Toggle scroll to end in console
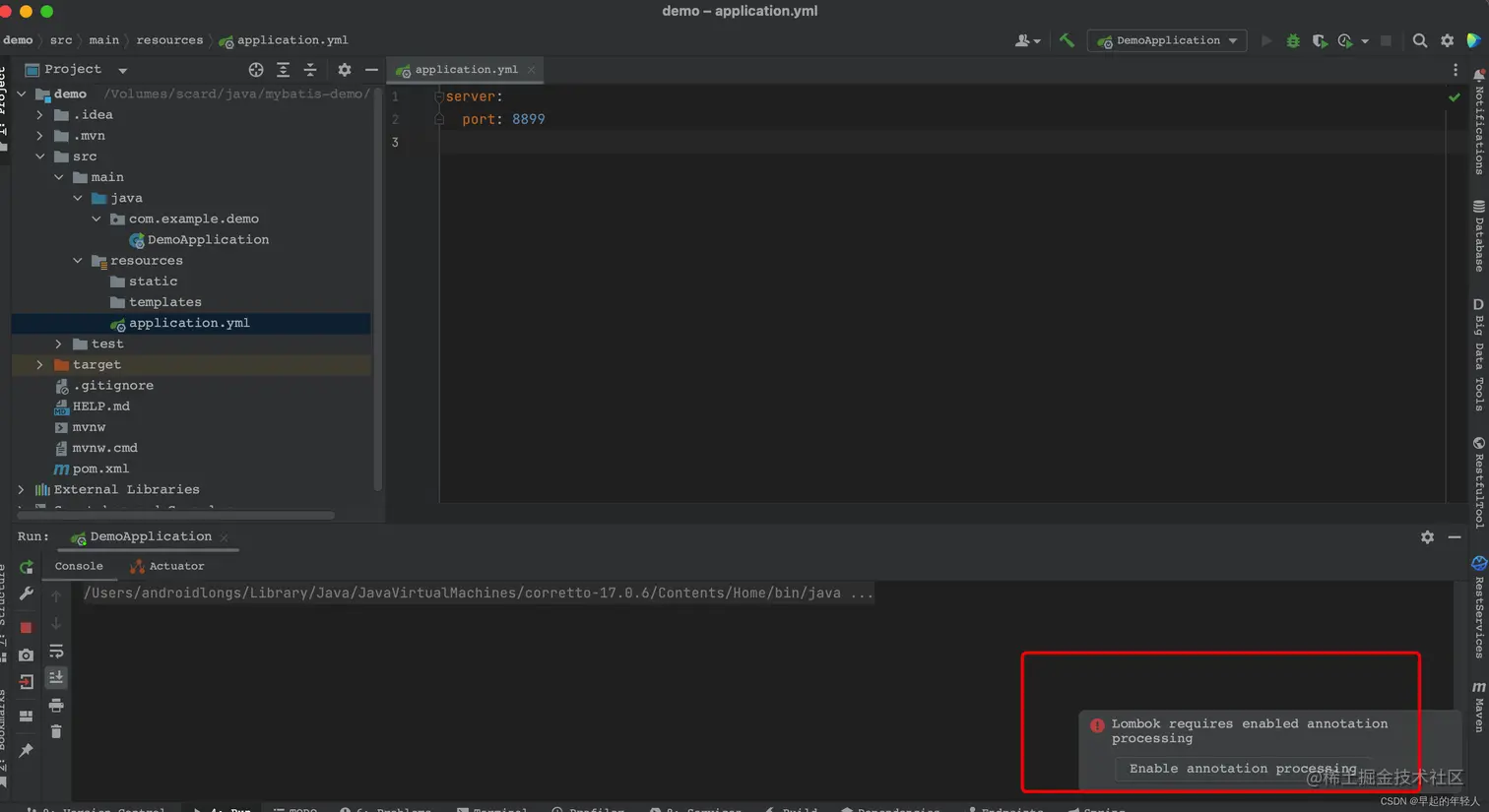This screenshot has width=1489, height=812. (x=56, y=677)
